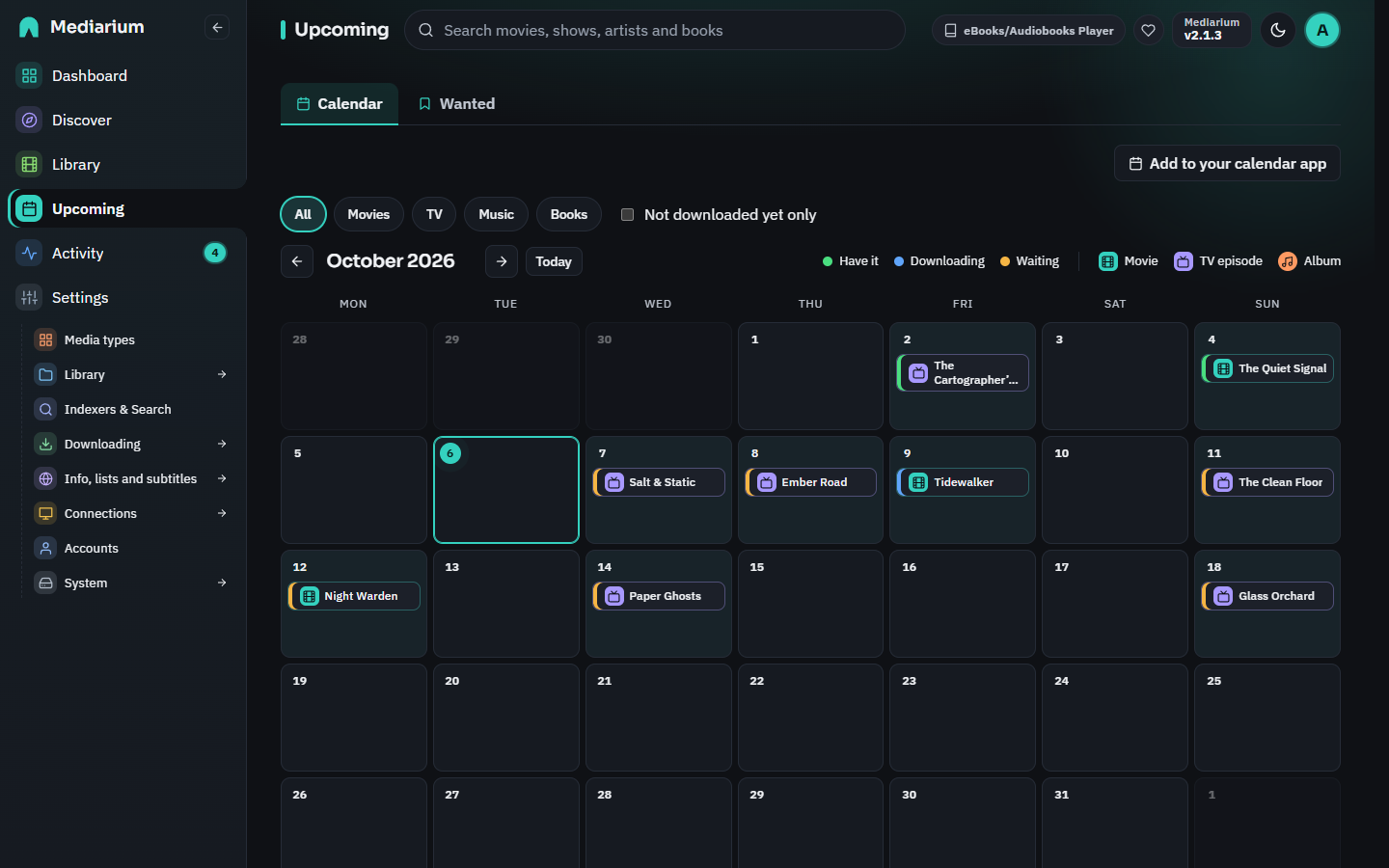
Task: Open the Glass Orchard episode entry
Action: [x=1267, y=596]
